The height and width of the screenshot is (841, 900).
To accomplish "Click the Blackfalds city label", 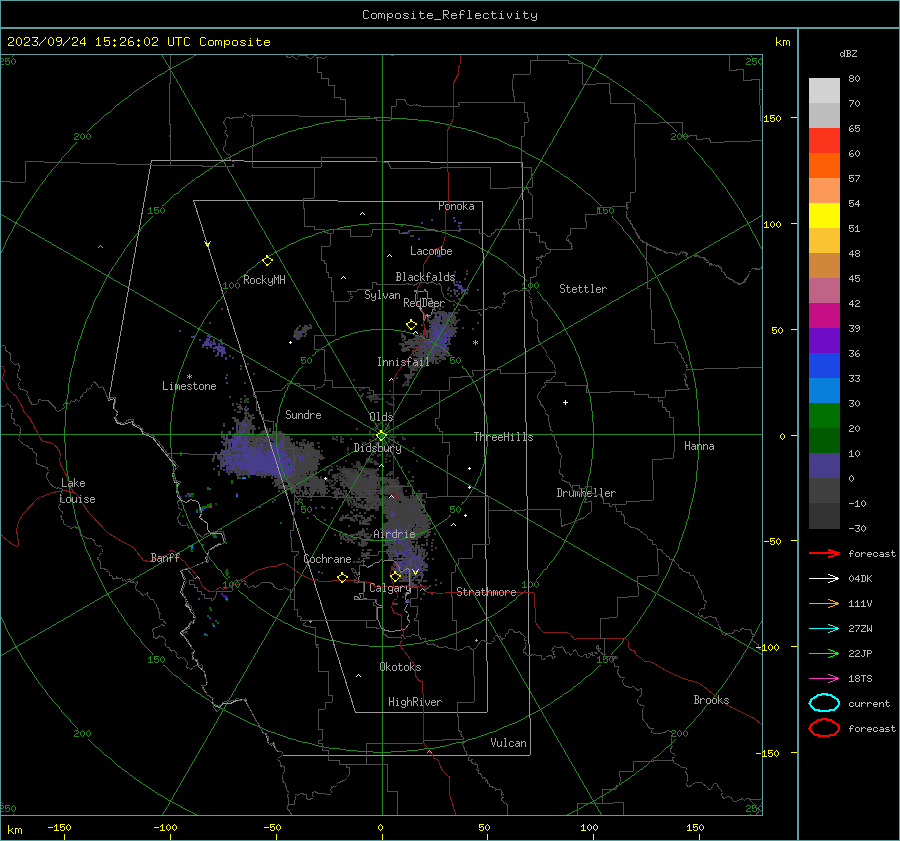I will [x=425, y=277].
